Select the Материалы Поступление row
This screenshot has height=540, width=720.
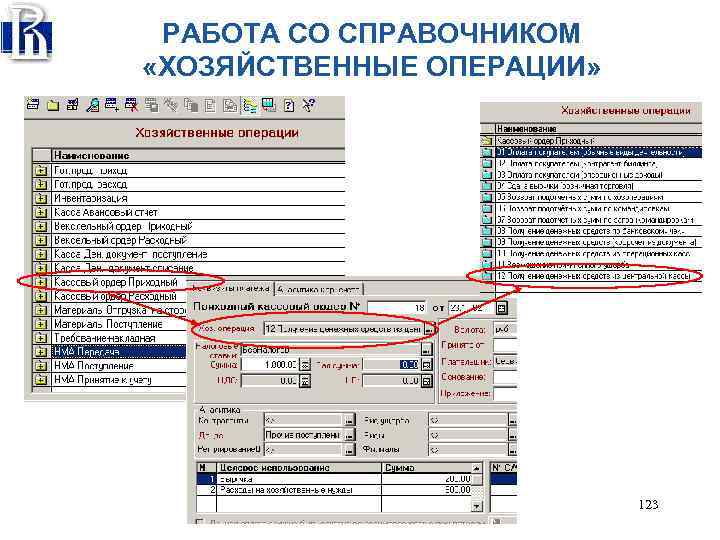[119, 324]
